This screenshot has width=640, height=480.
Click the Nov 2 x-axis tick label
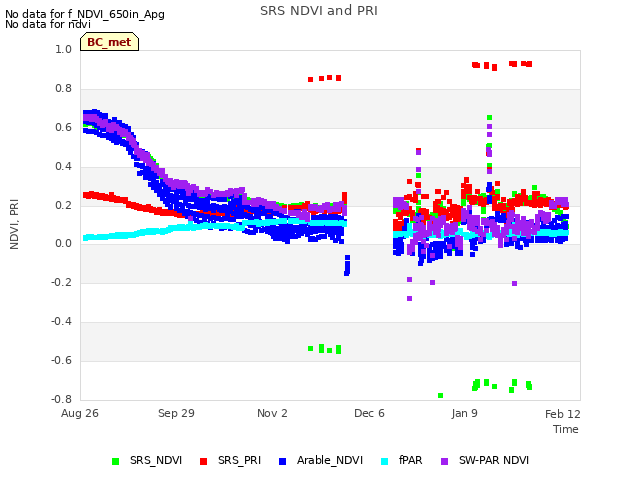coord(272,413)
